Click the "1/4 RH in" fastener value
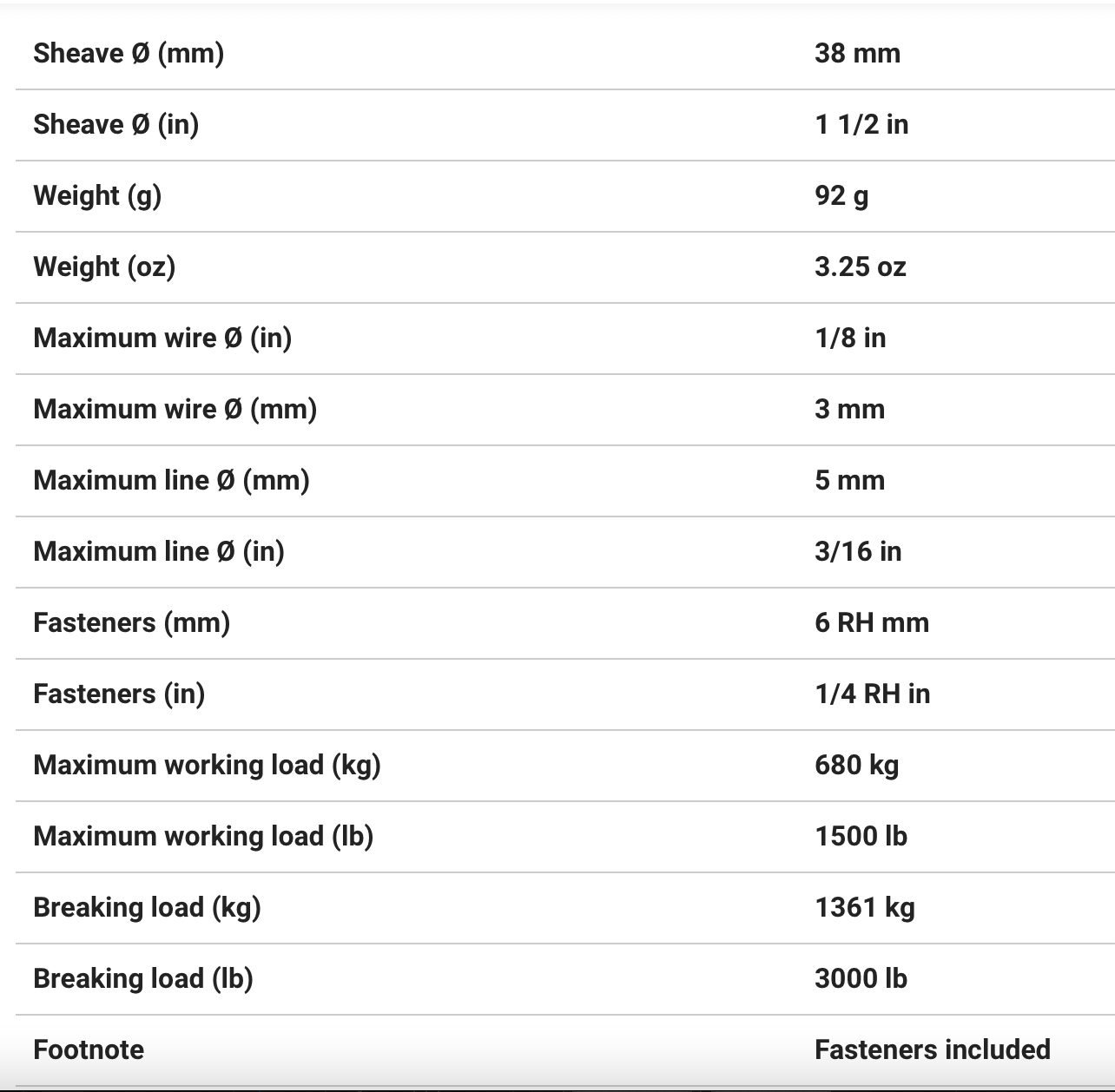 point(872,694)
